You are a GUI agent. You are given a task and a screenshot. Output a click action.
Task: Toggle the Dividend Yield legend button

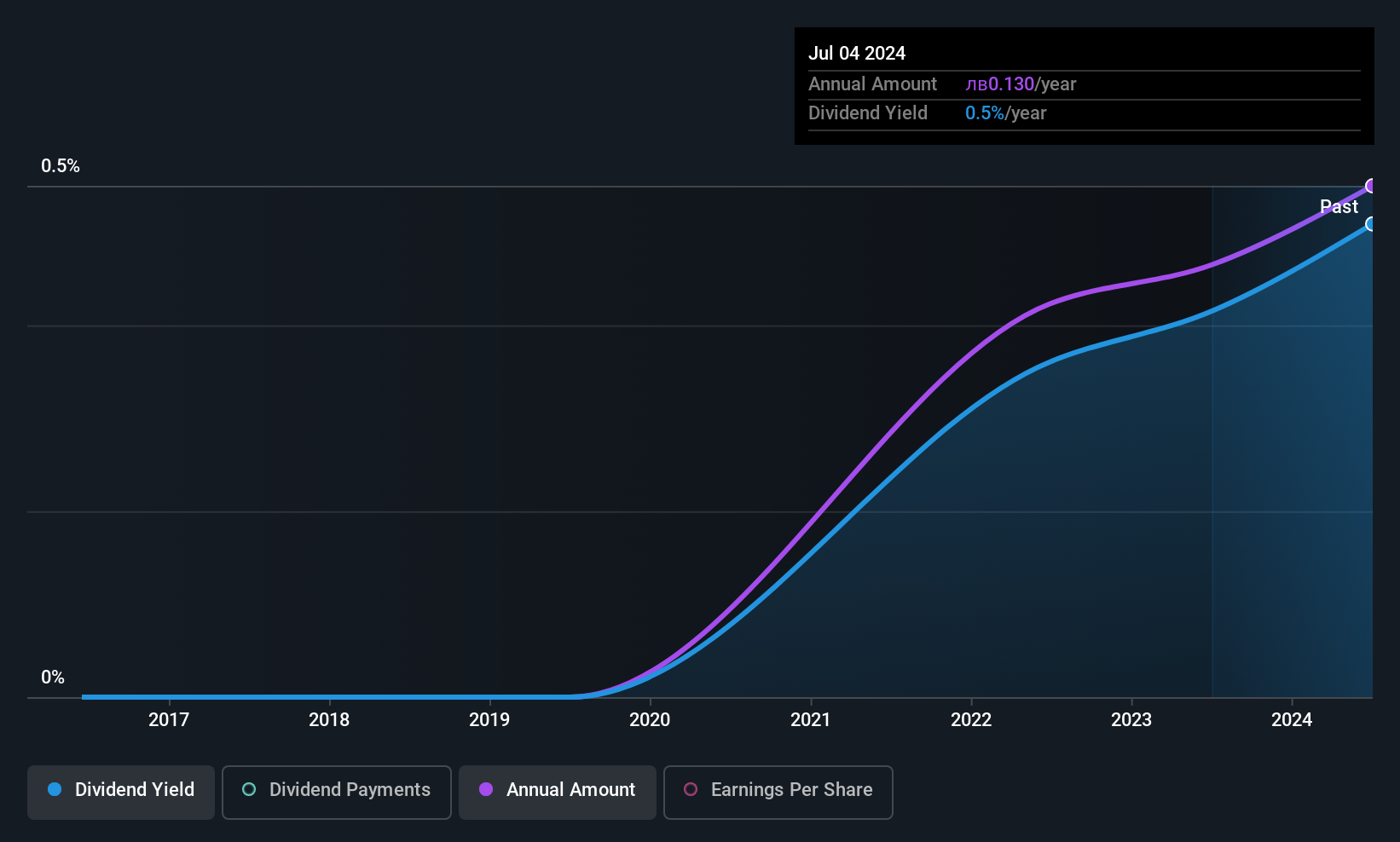pos(121,793)
